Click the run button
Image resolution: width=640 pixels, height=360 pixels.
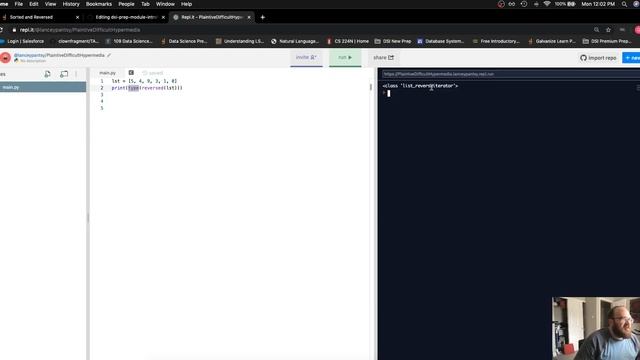345,58
